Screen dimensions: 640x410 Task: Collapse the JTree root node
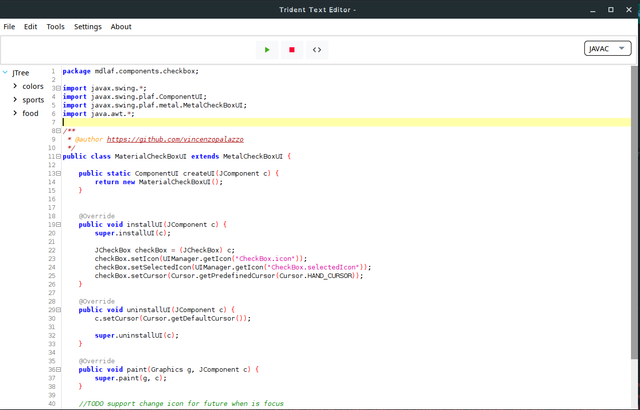point(5,73)
